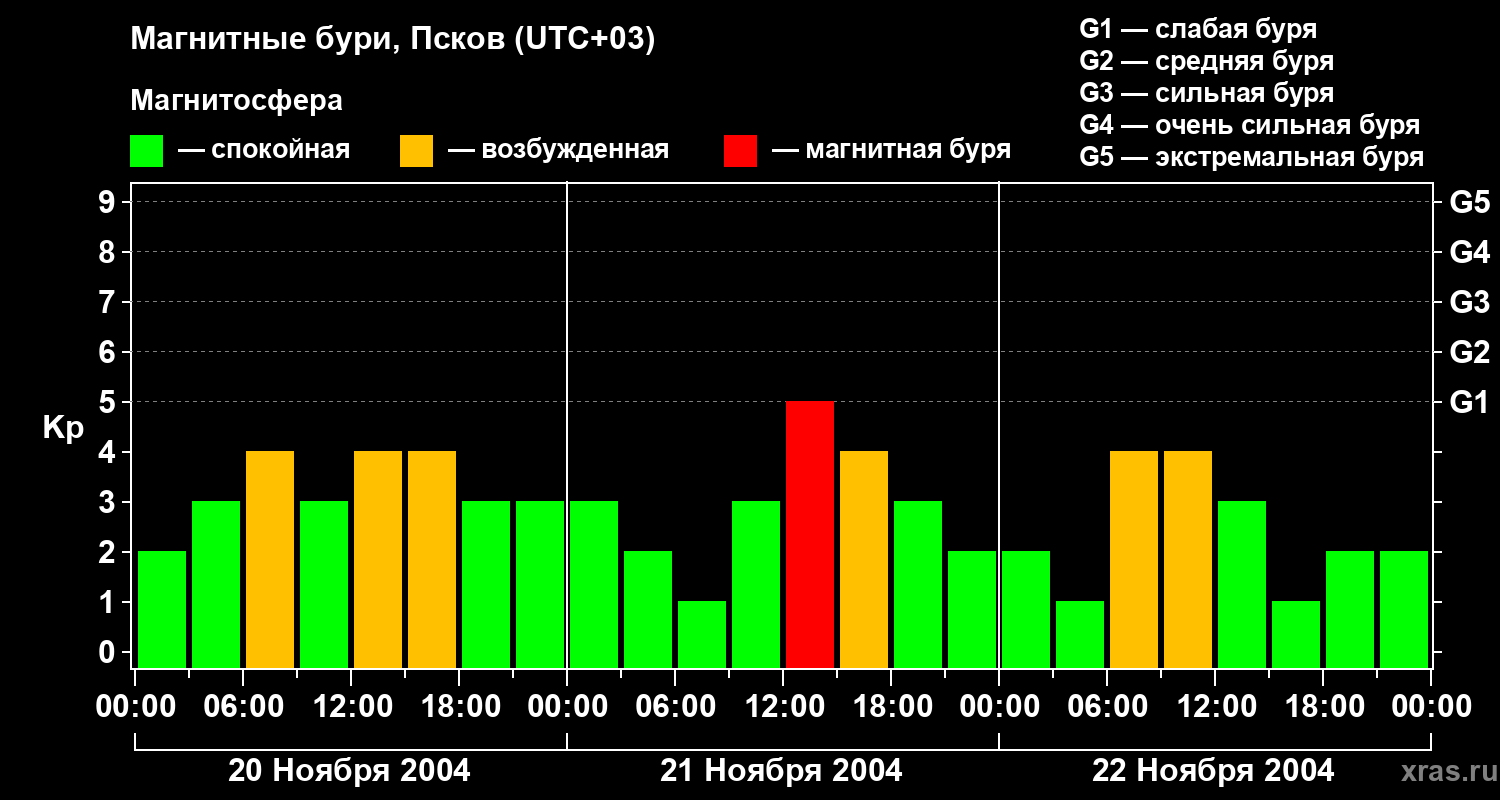Screen dimensions: 1500x800
Task: Click the 'G5 — экстремальная буря' legend line
Action: click(x=1252, y=157)
